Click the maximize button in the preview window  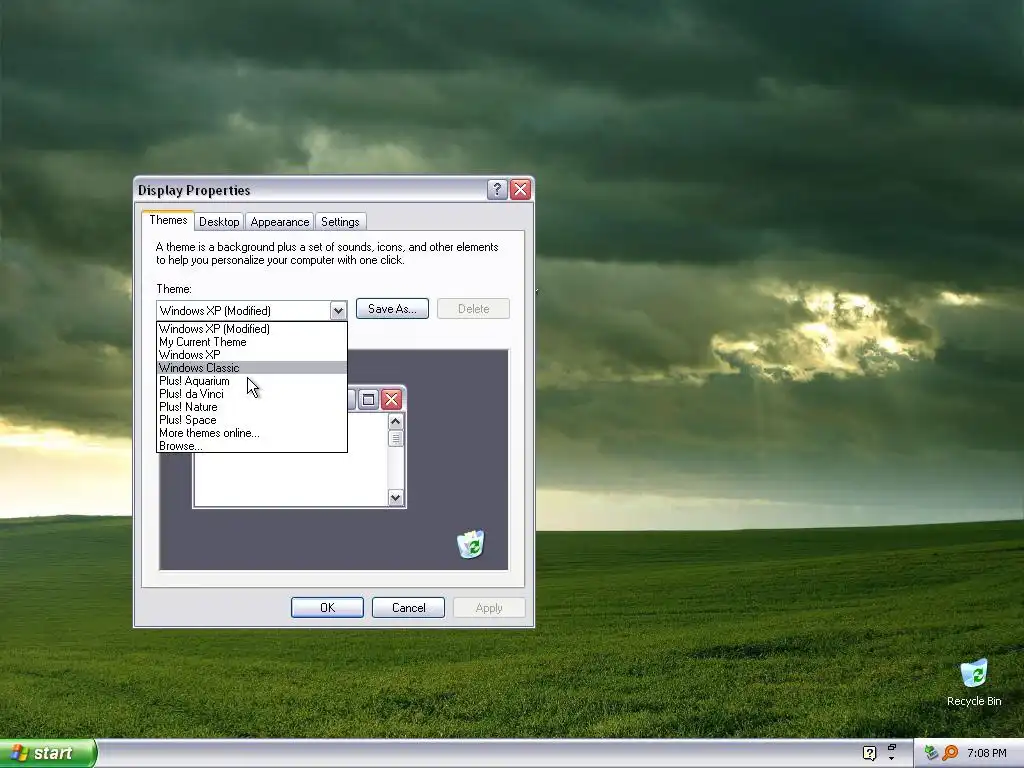368,399
